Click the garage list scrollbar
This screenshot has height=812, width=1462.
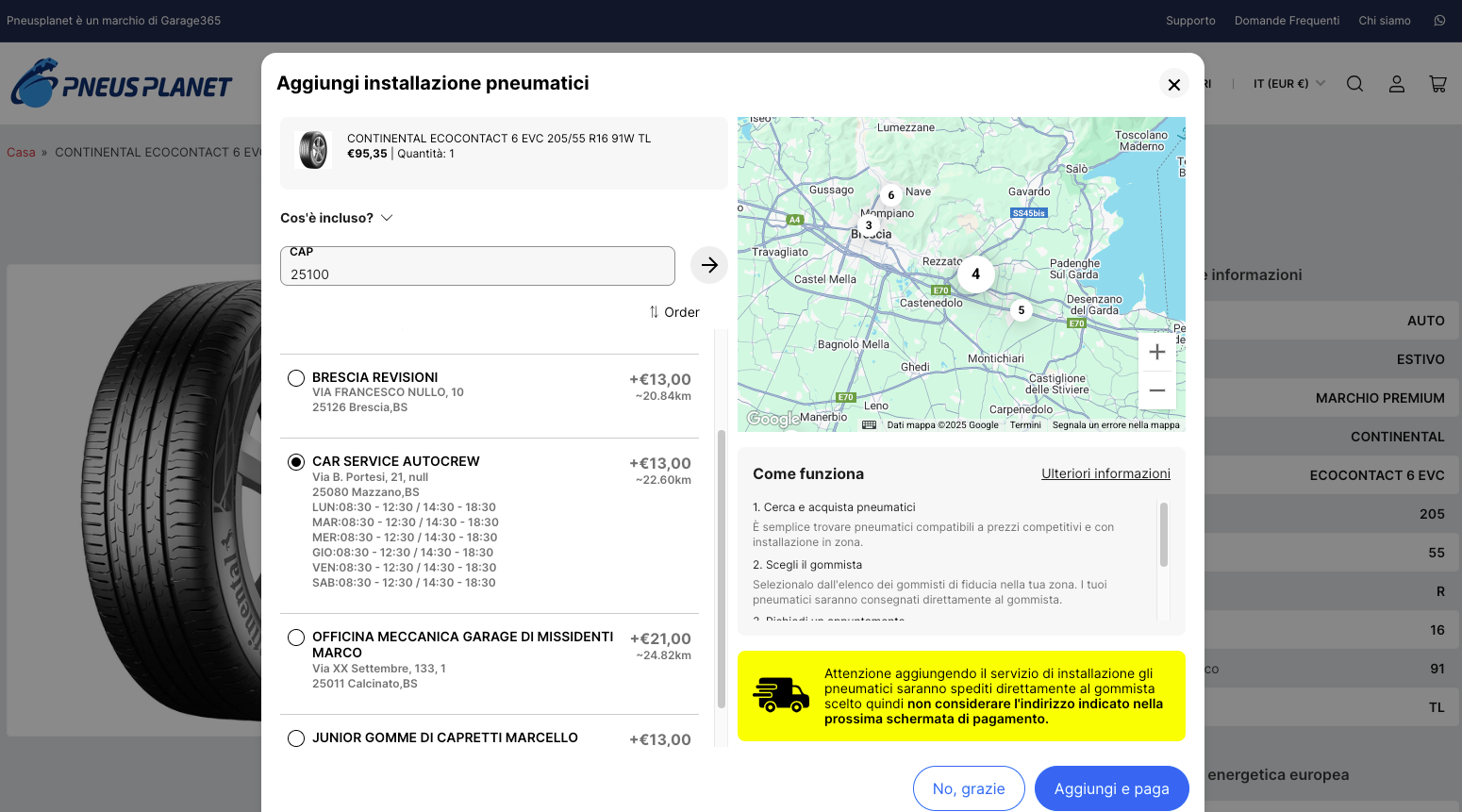[x=722, y=569]
